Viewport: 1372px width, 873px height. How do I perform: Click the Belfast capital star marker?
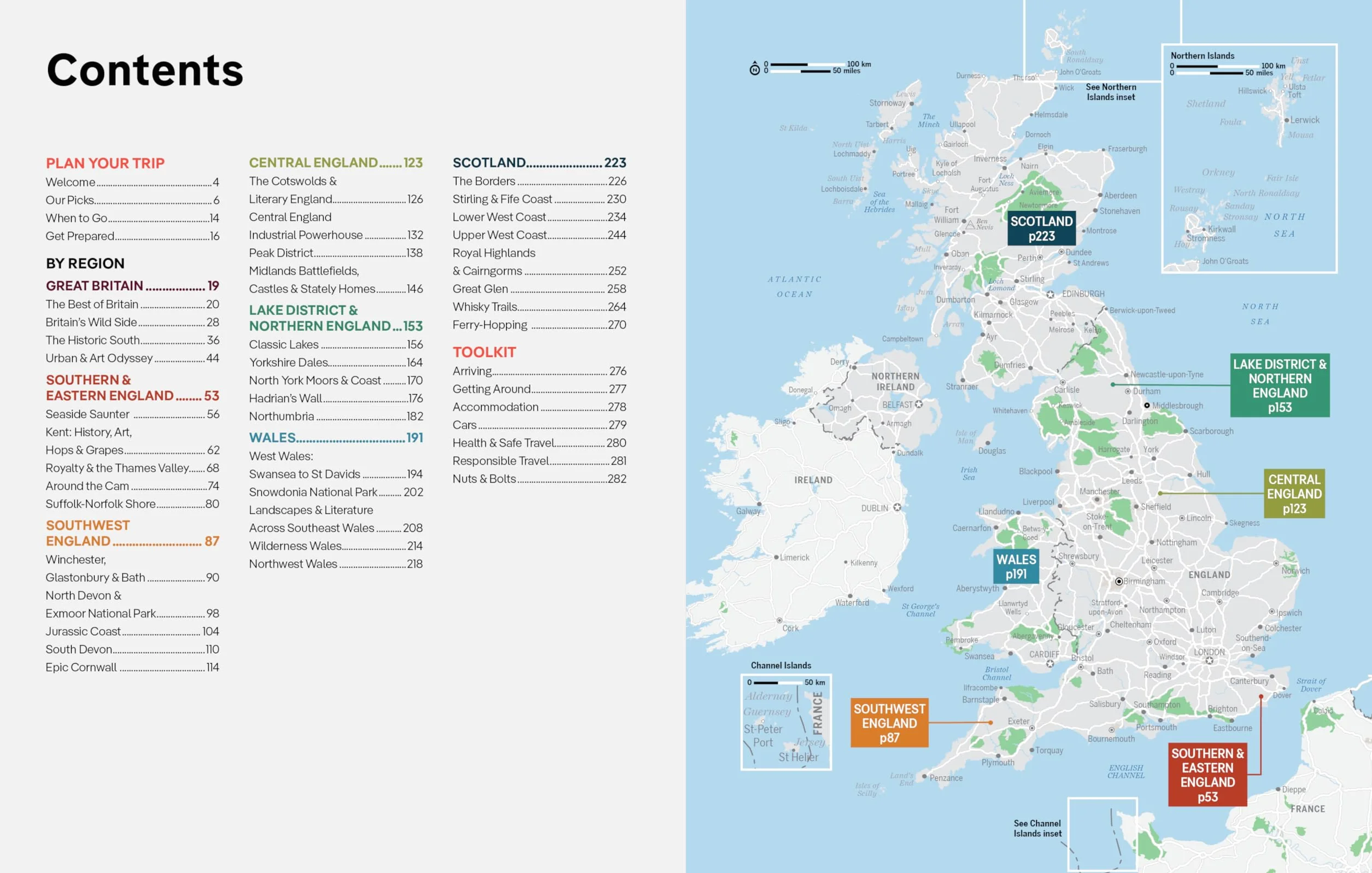(x=918, y=404)
